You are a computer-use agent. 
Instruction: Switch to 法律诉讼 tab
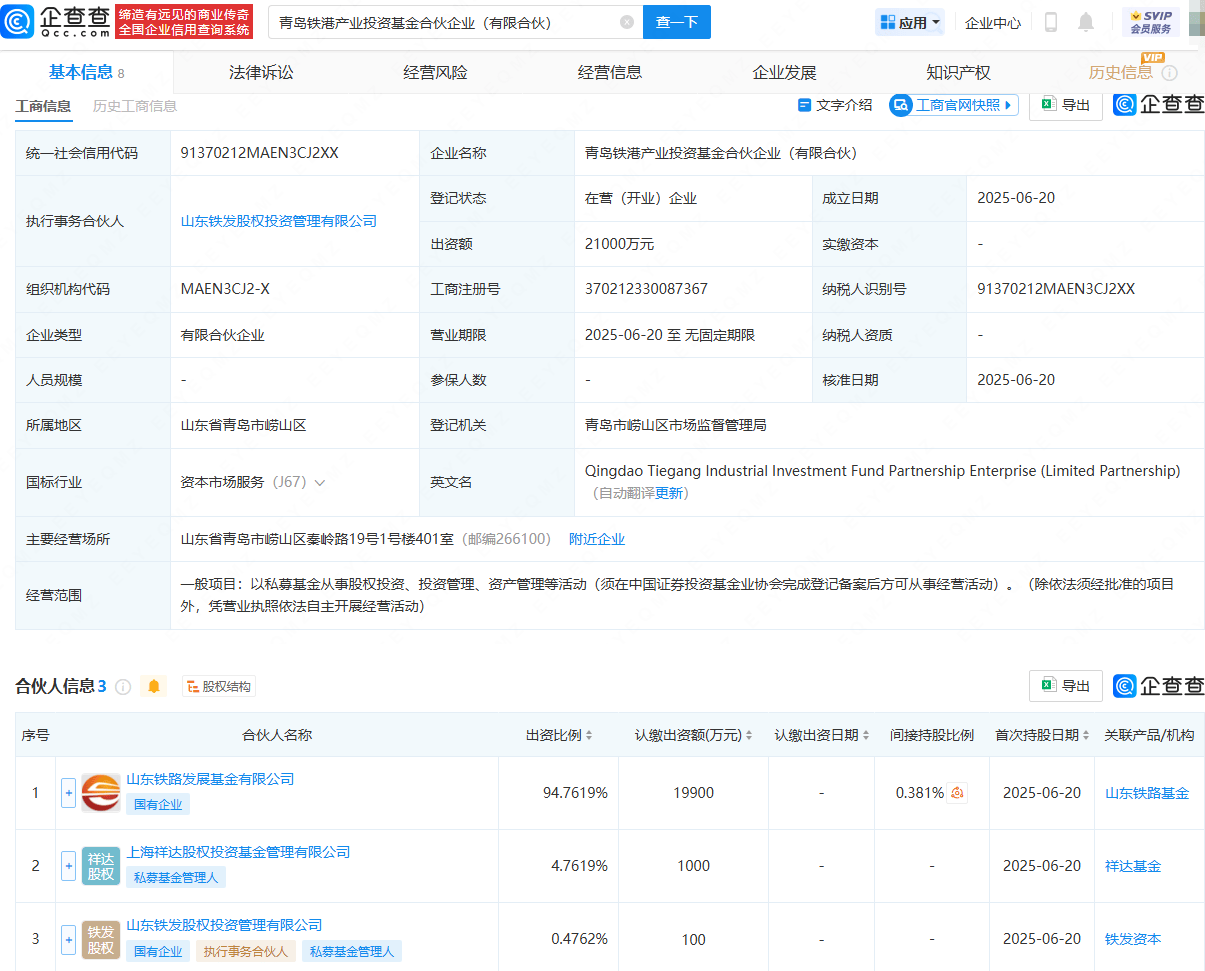pos(261,73)
